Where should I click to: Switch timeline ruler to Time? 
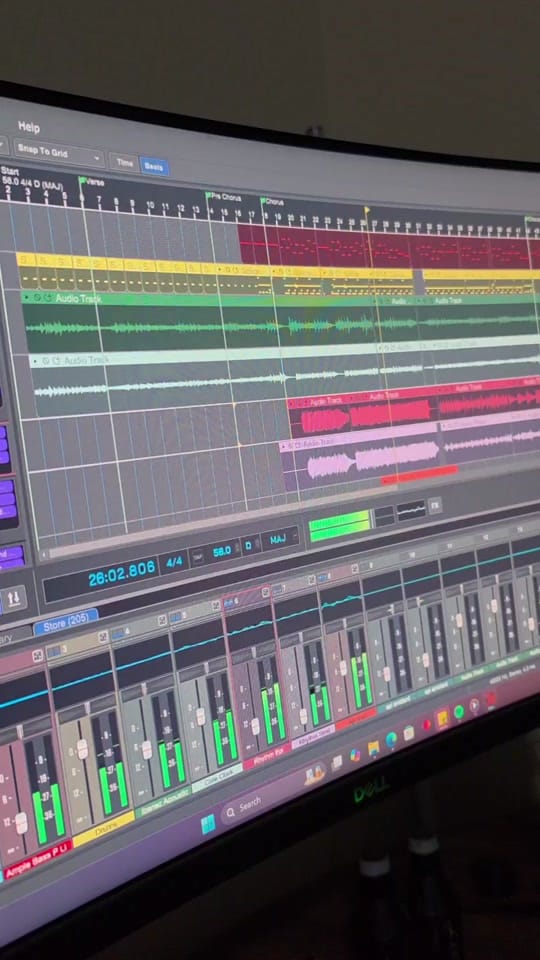point(125,163)
